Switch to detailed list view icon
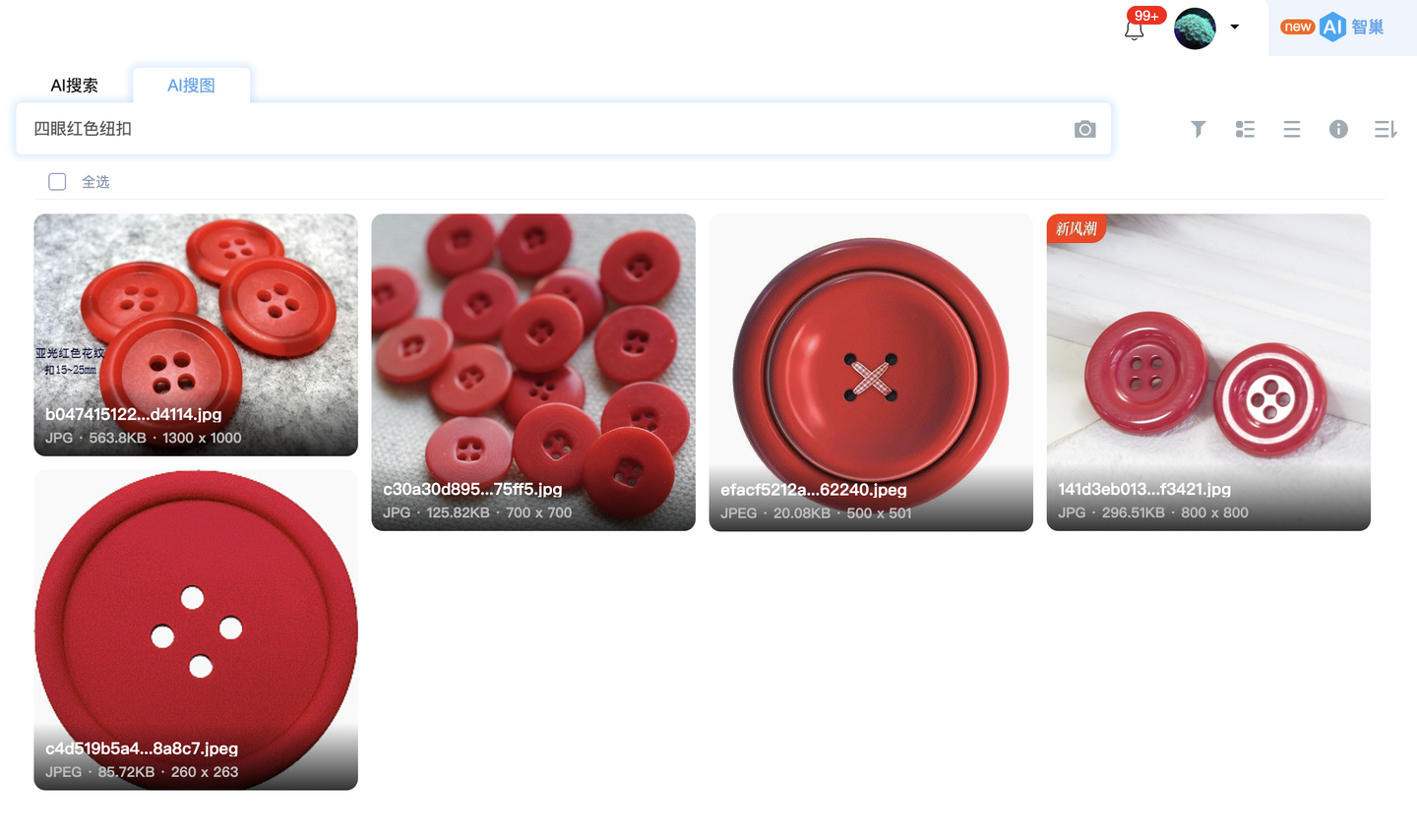Screen dimensions: 1417x840 point(1245,129)
